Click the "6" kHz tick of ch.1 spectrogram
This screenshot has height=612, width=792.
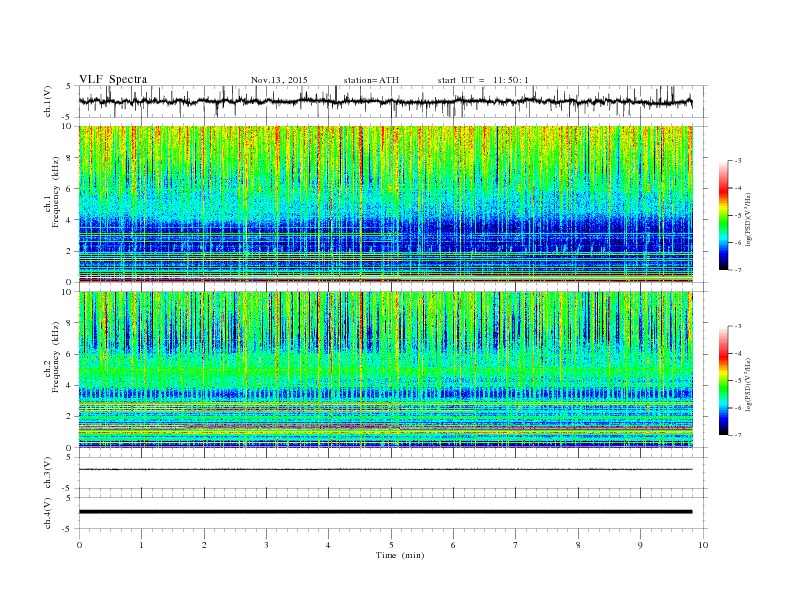pos(69,189)
